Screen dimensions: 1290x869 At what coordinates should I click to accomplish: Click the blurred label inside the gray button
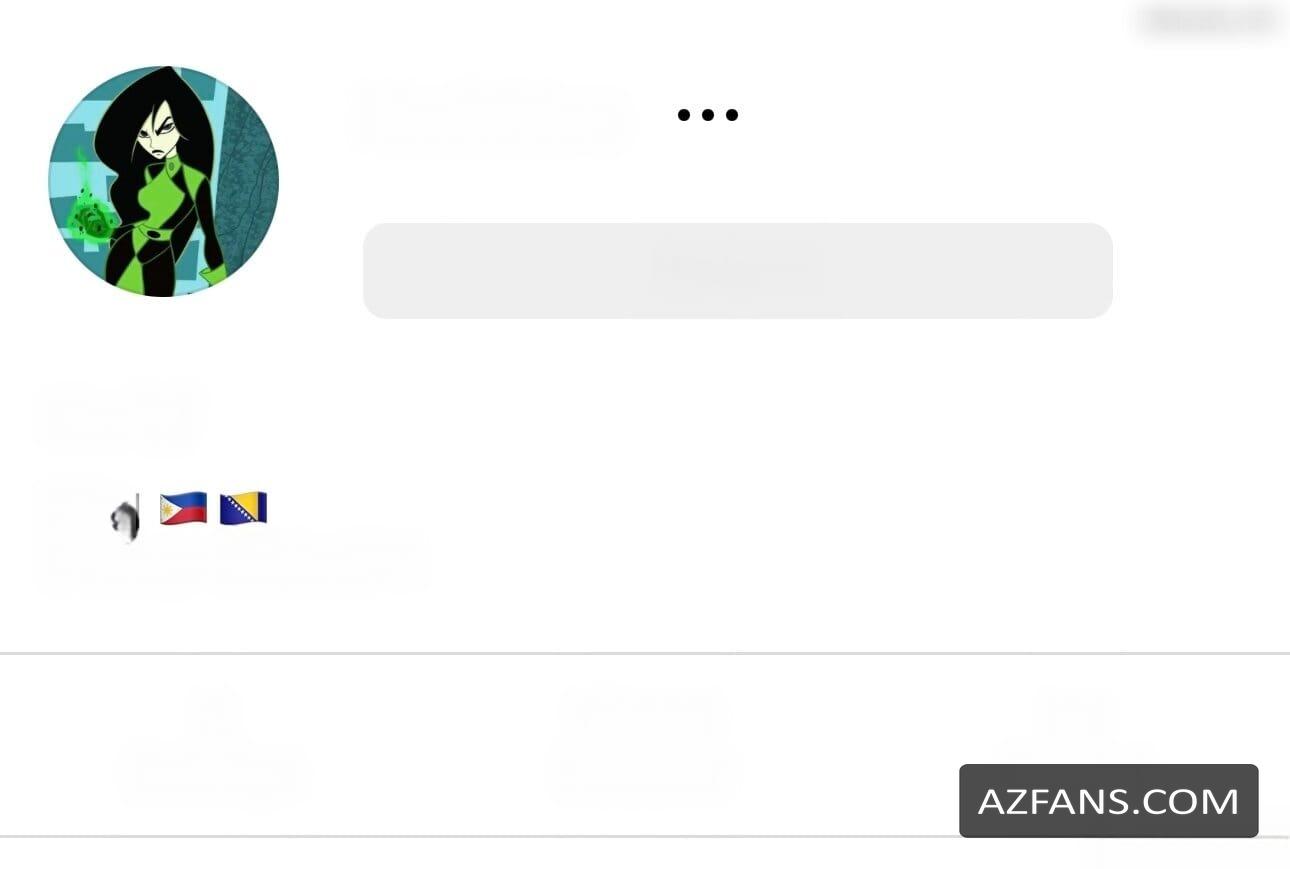coord(738,268)
